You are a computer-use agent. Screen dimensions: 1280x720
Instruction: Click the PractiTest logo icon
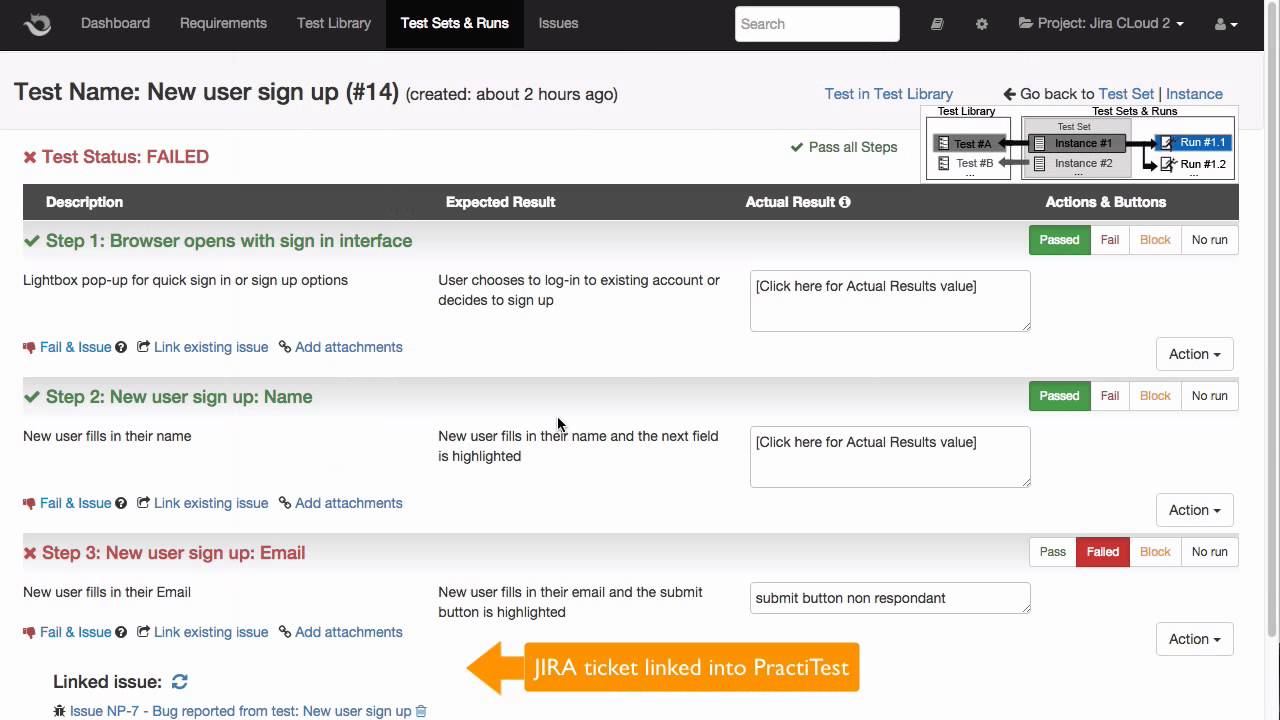point(37,24)
